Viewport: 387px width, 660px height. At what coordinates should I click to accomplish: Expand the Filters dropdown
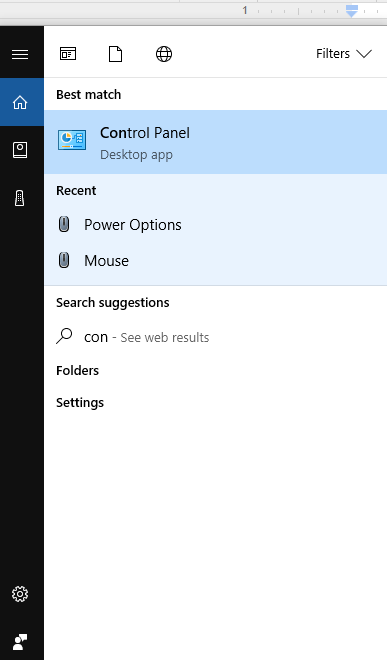tap(344, 54)
